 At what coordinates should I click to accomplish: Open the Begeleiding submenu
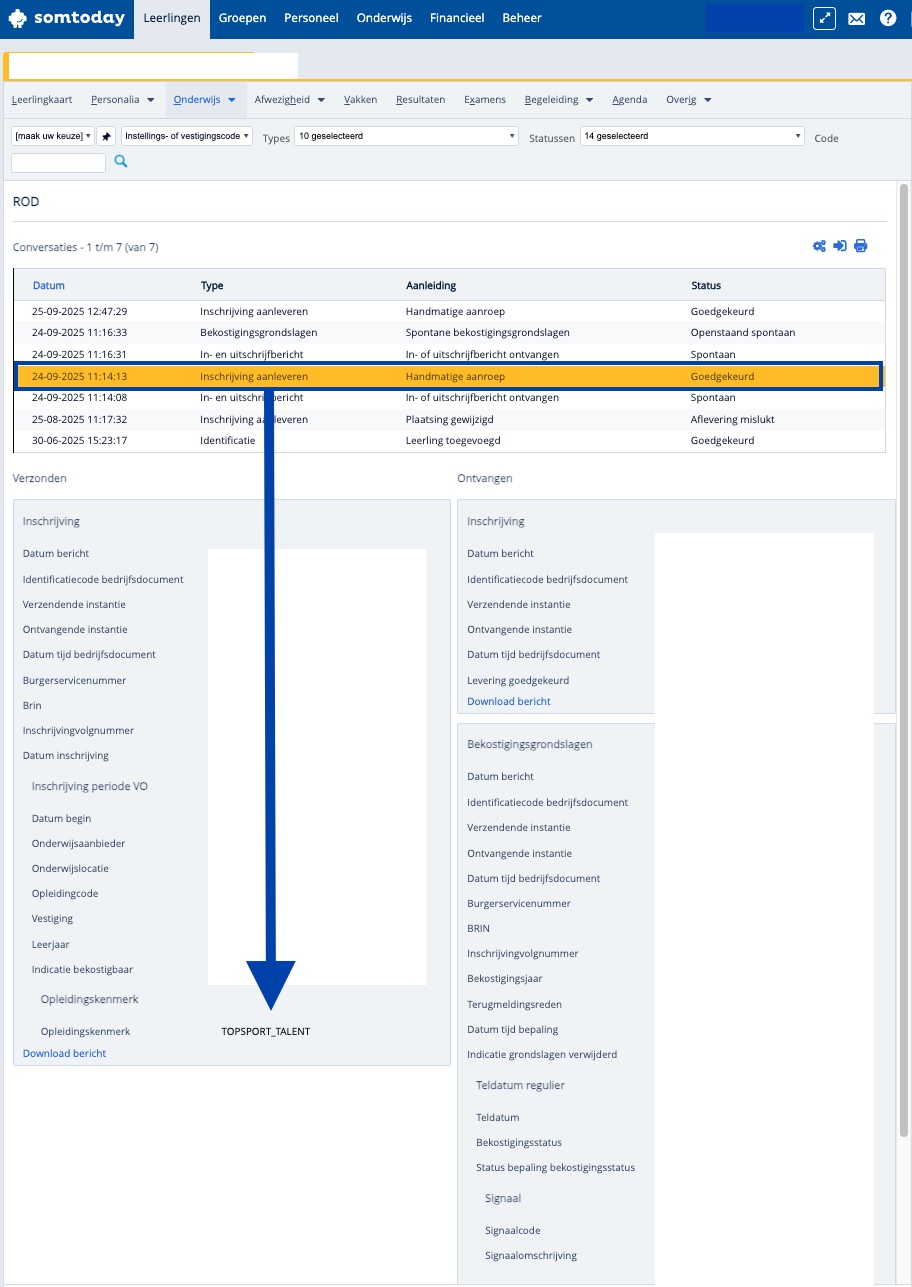tap(558, 100)
